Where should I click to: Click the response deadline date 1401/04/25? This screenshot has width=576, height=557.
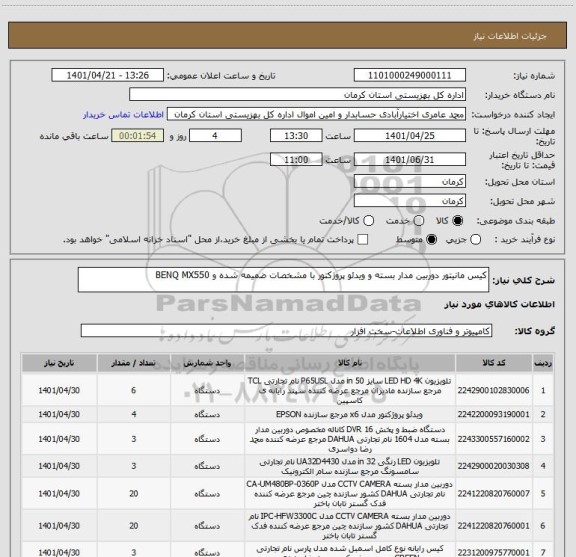click(x=410, y=136)
